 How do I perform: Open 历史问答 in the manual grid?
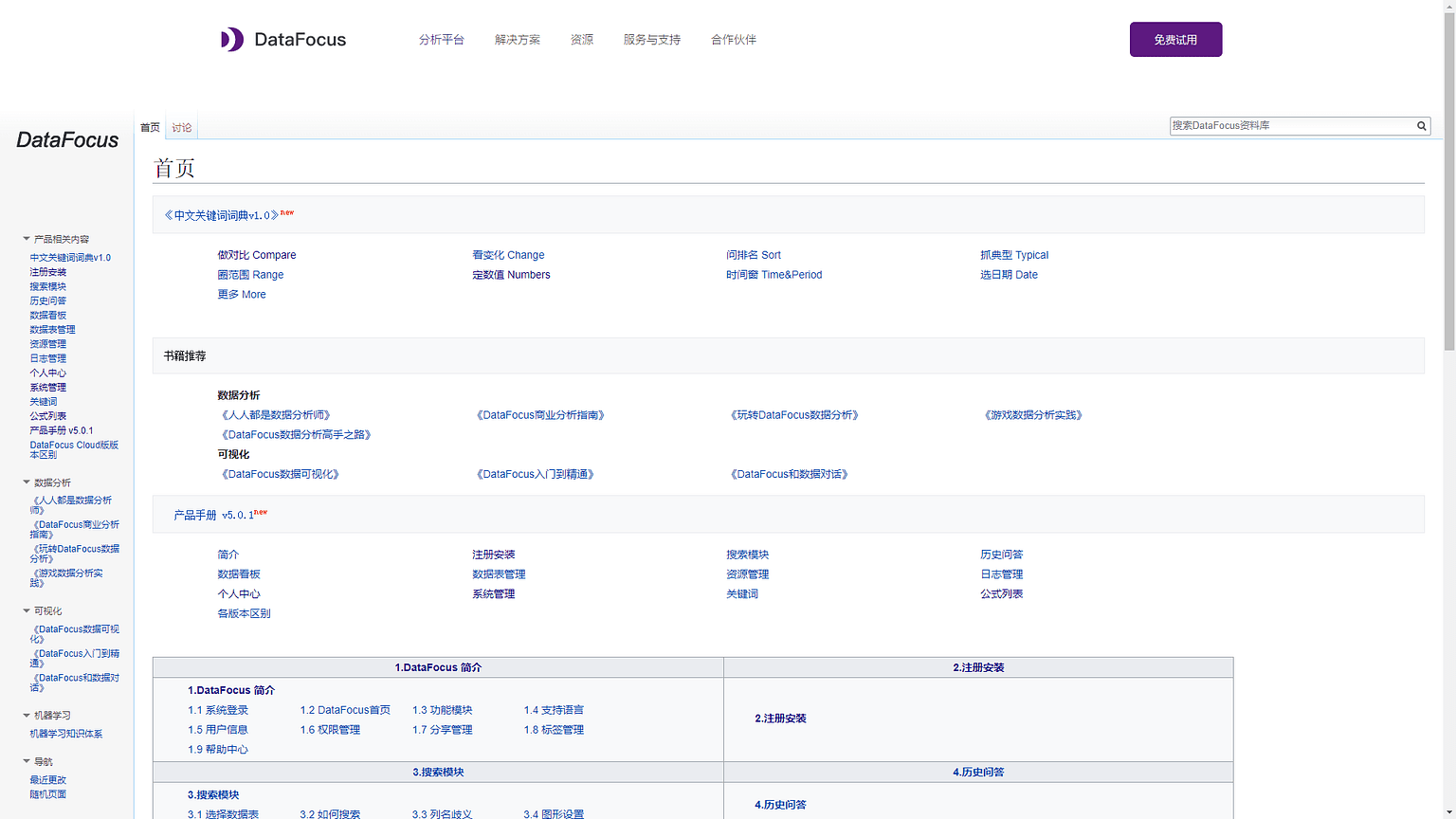tap(1002, 555)
